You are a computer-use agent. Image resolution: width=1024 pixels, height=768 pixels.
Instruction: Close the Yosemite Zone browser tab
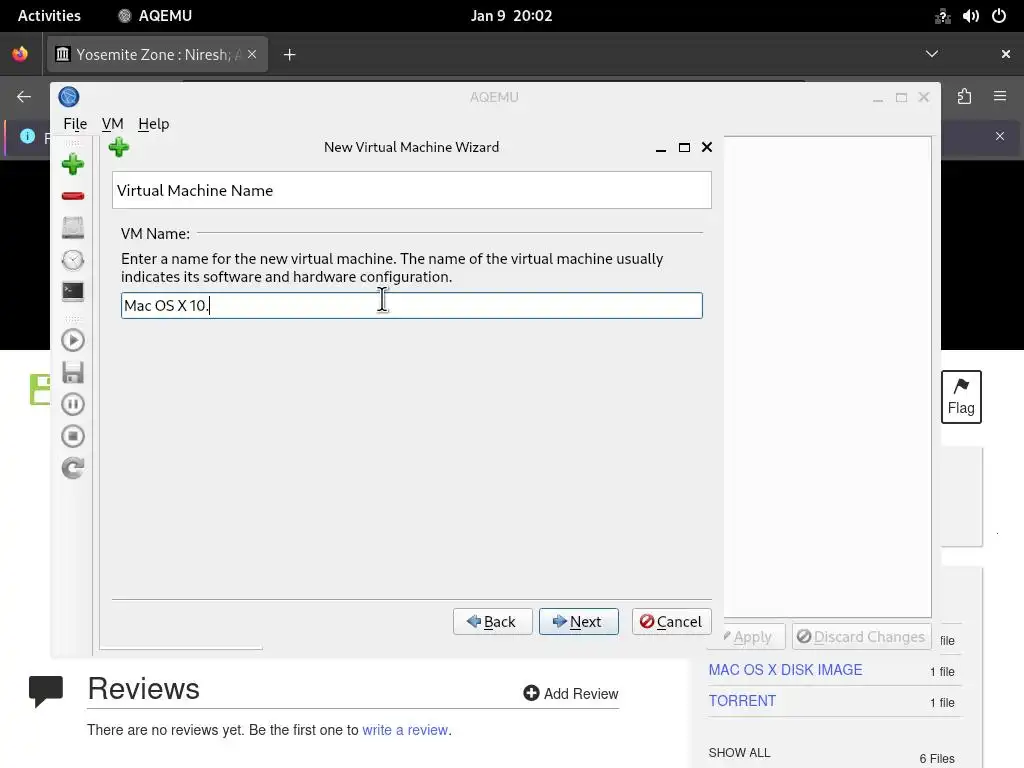252,54
